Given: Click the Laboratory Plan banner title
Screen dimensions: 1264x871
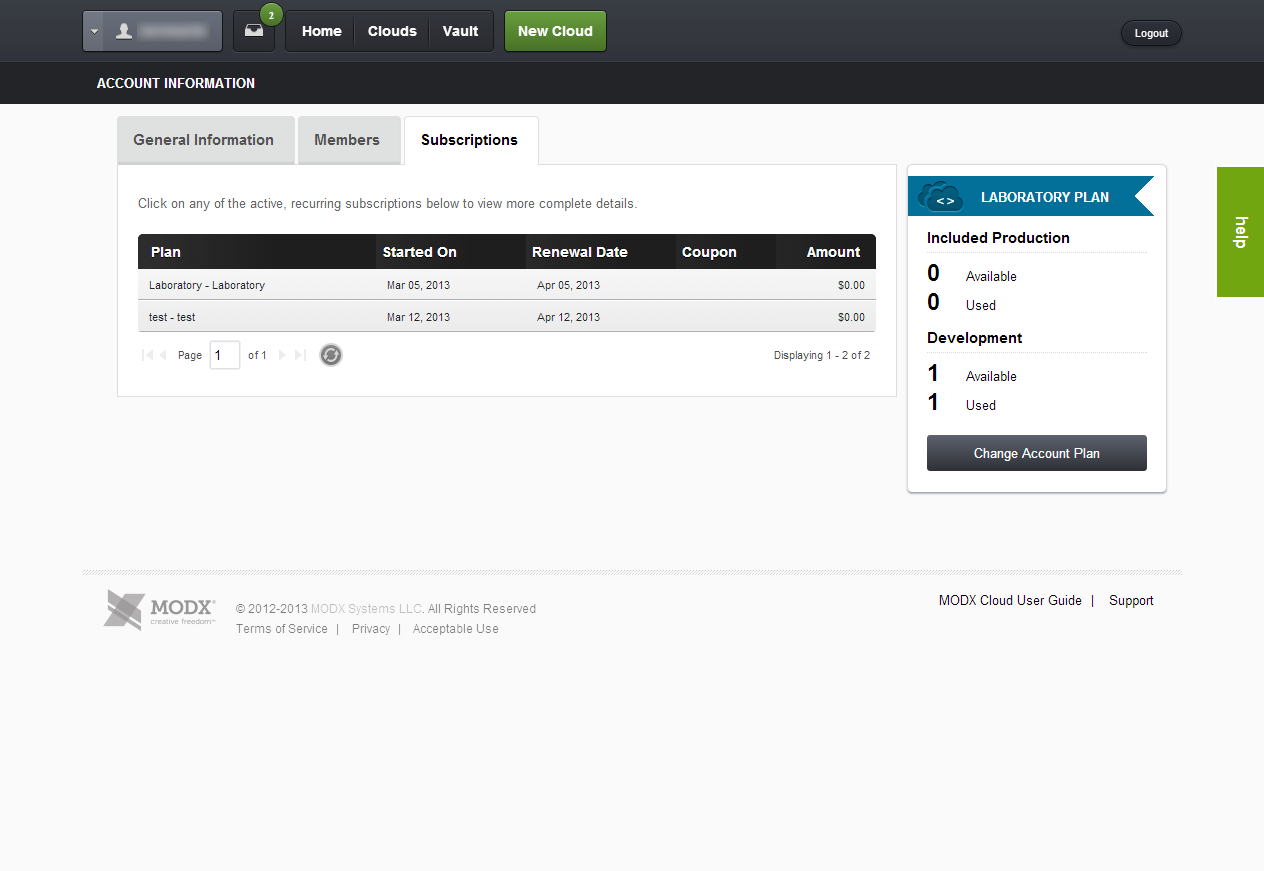Looking at the screenshot, I should (x=1045, y=197).
